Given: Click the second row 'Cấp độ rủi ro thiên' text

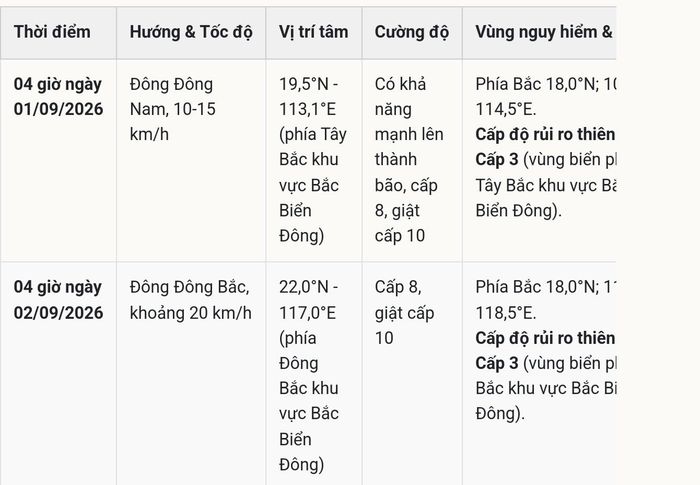Looking at the screenshot, I should pyautogui.click(x=545, y=338).
